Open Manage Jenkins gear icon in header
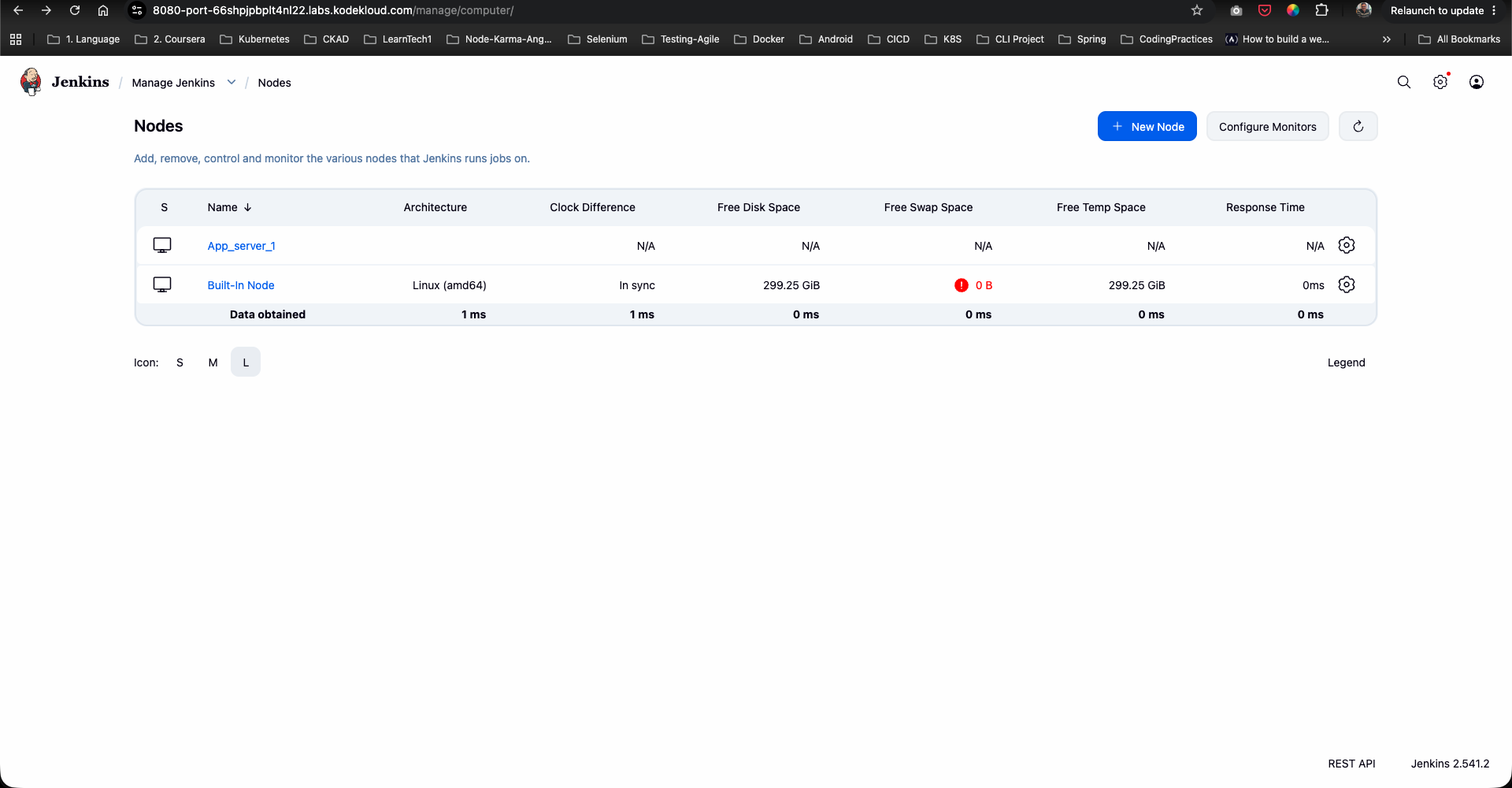The image size is (1512, 788). point(1440,82)
